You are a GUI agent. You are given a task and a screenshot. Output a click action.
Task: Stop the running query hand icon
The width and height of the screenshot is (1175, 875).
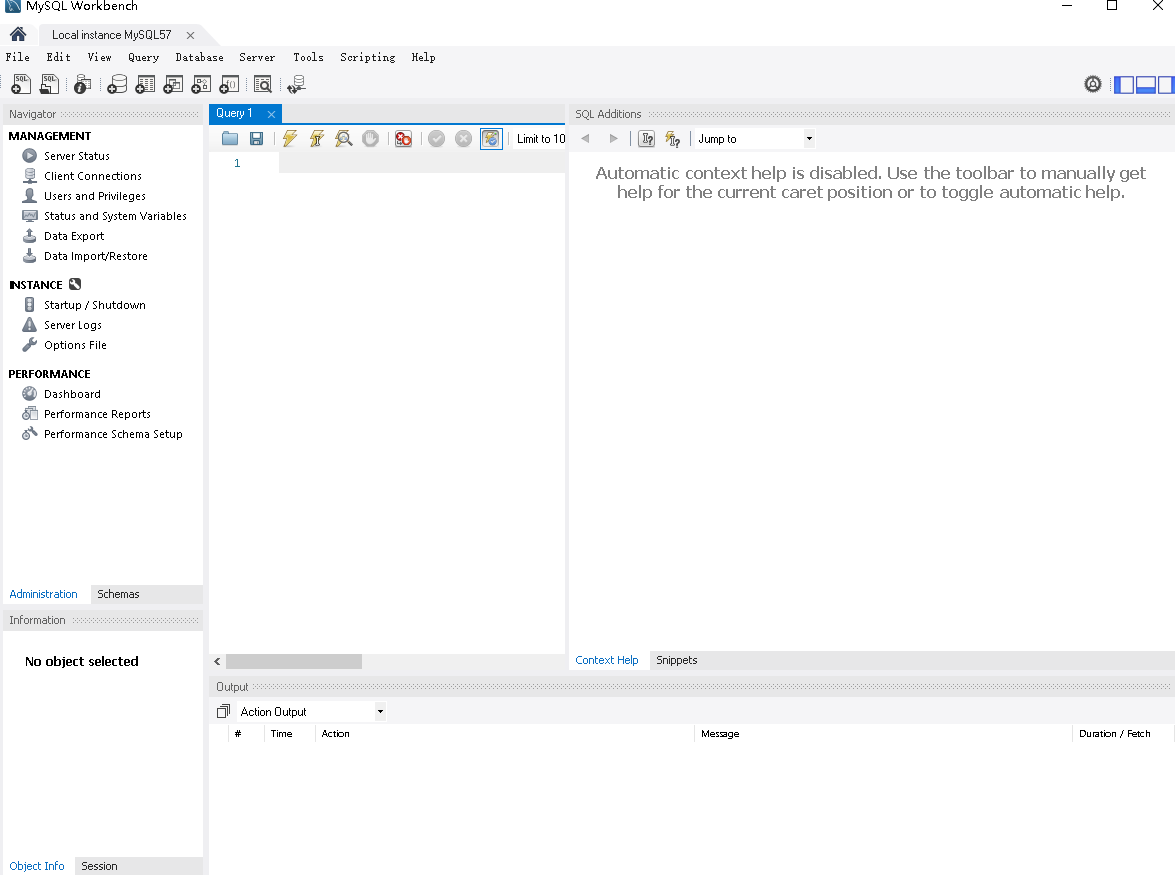coord(370,139)
